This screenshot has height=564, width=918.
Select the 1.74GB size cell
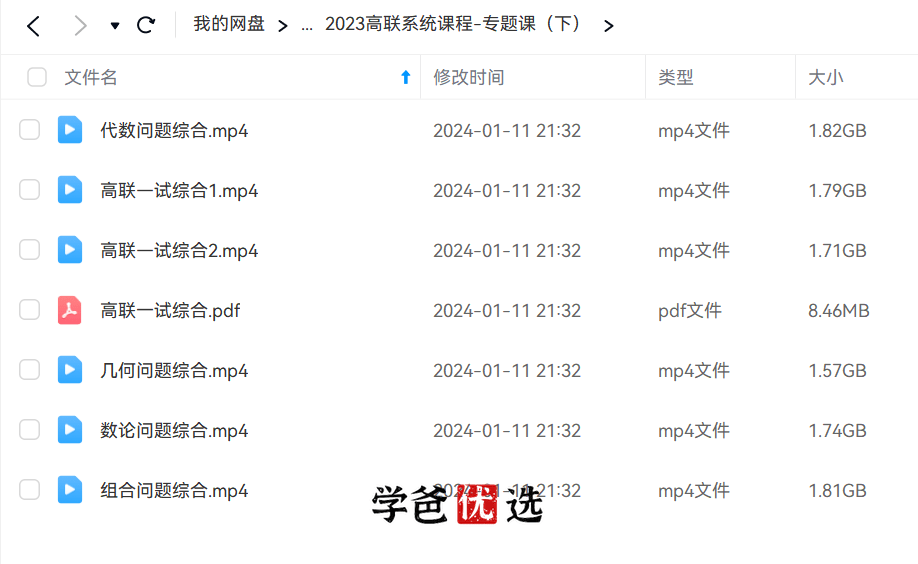pos(837,431)
